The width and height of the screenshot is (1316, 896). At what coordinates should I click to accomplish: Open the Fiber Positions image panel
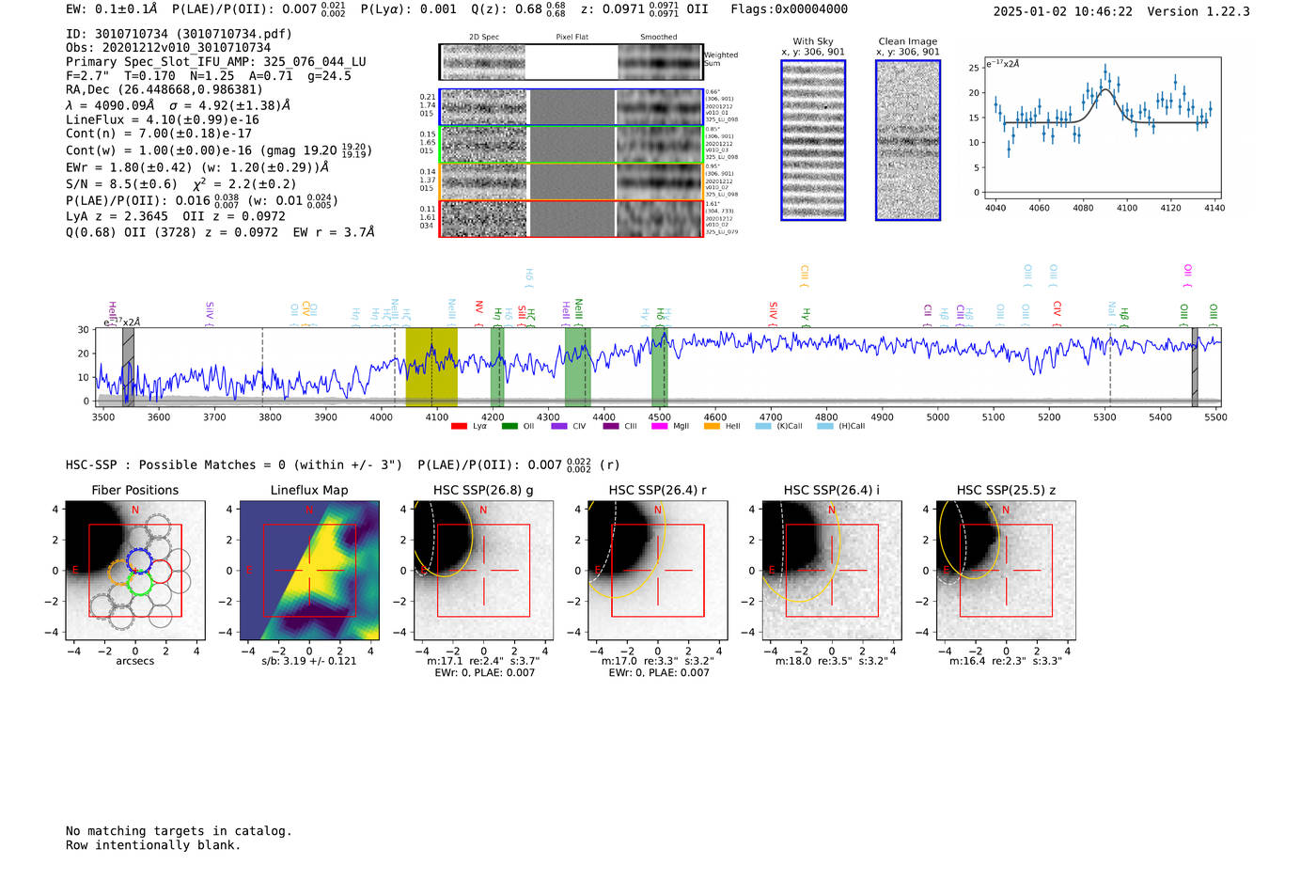tap(135, 571)
